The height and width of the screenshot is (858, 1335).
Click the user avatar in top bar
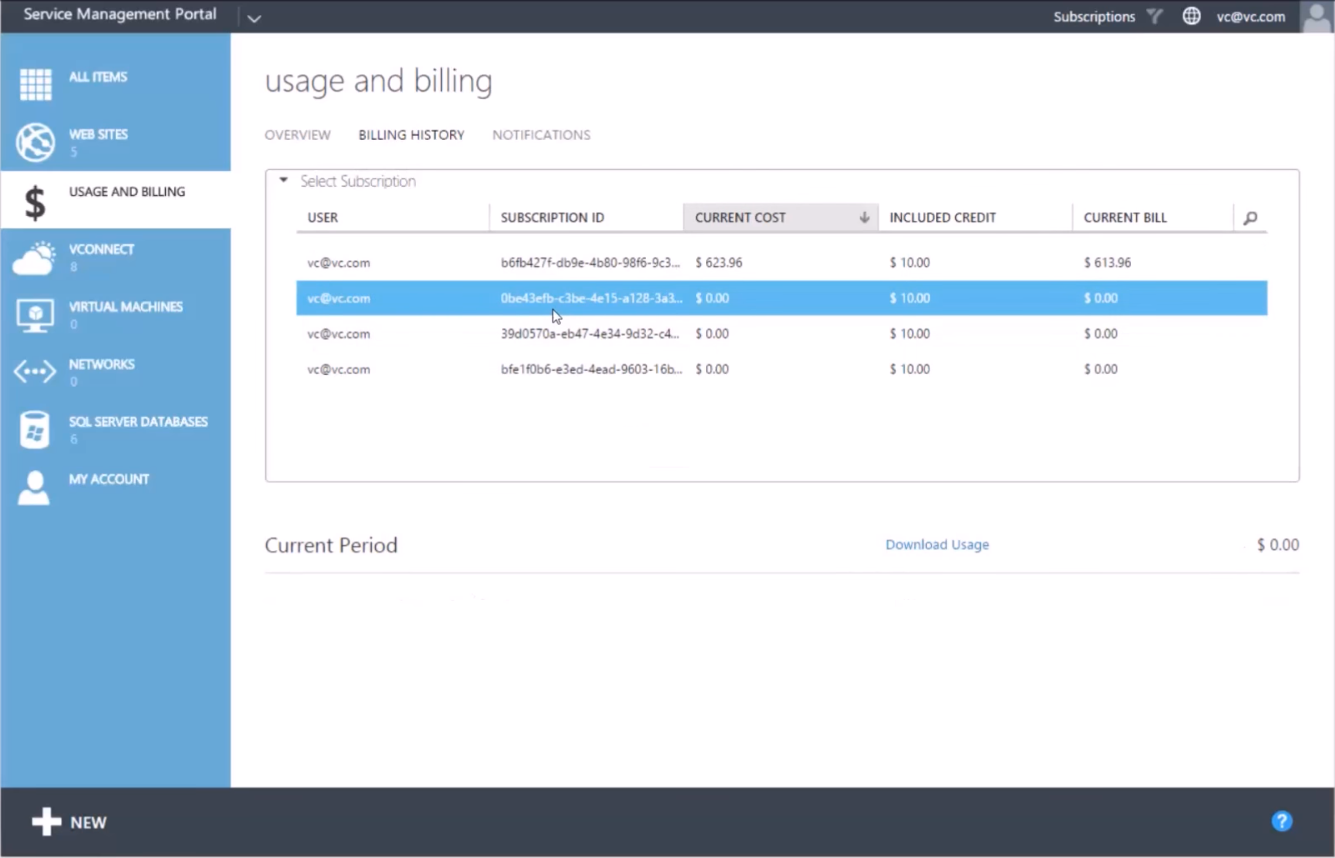coord(1317,16)
